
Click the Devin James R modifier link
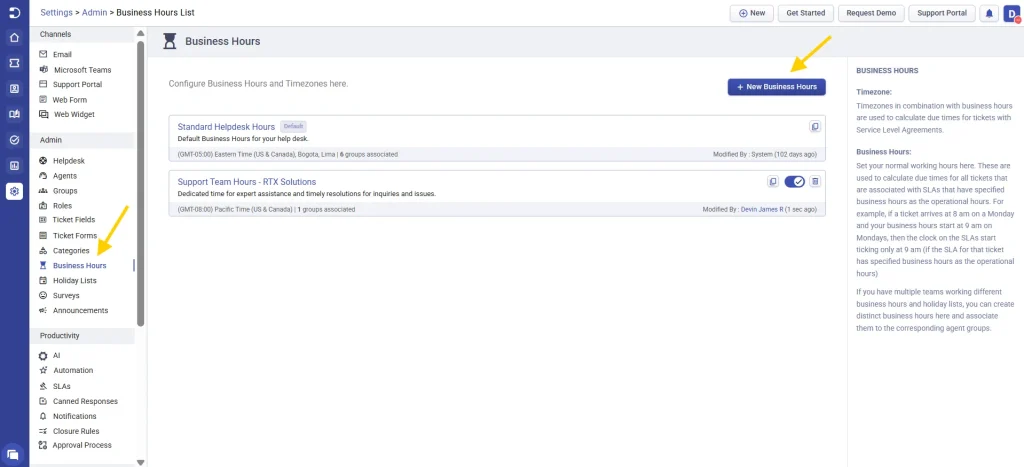click(761, 210)
